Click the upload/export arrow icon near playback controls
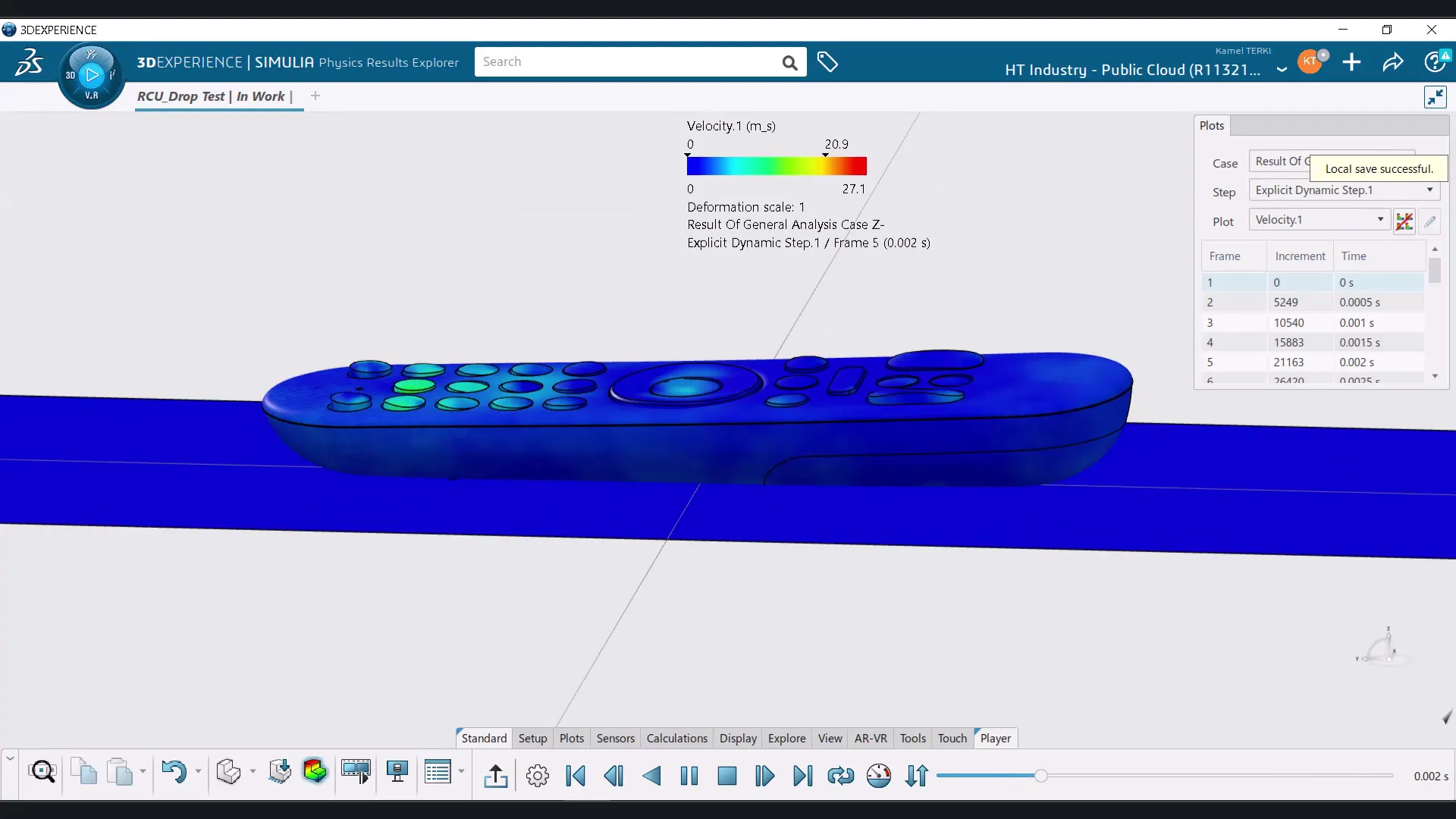1456x819 pixels. [496, 775]
